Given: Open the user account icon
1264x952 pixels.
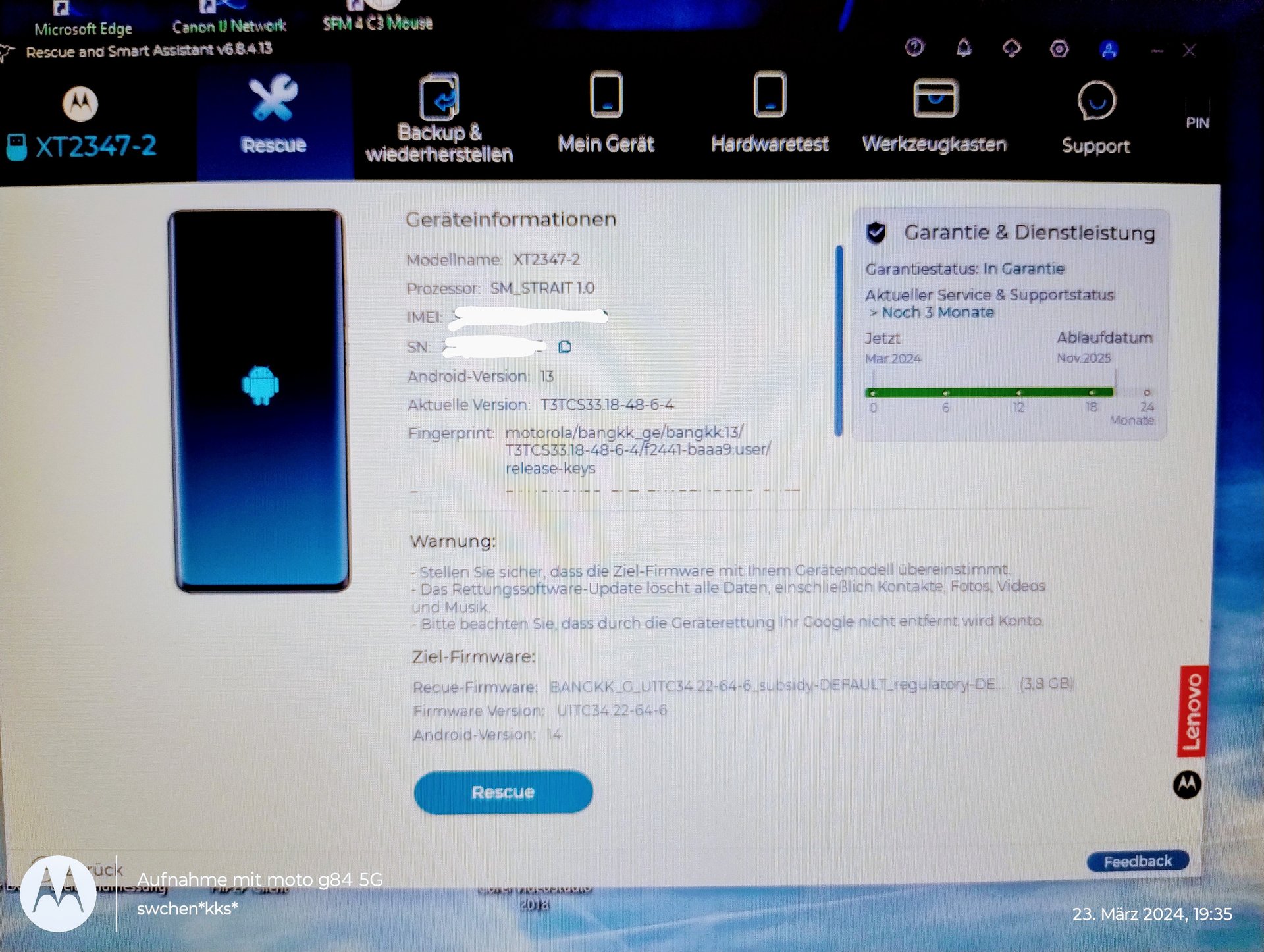Looking at the screenshot, I should (x=1109, y=49).
